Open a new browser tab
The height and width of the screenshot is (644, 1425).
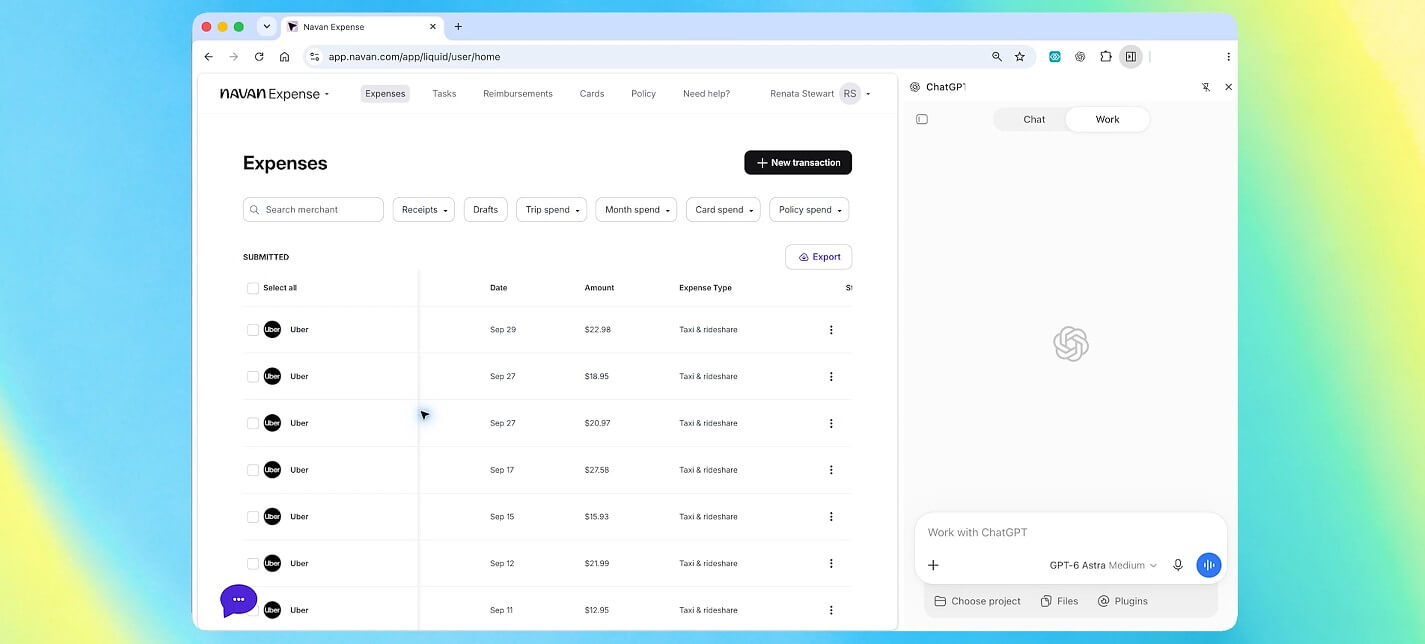[458, 27]
